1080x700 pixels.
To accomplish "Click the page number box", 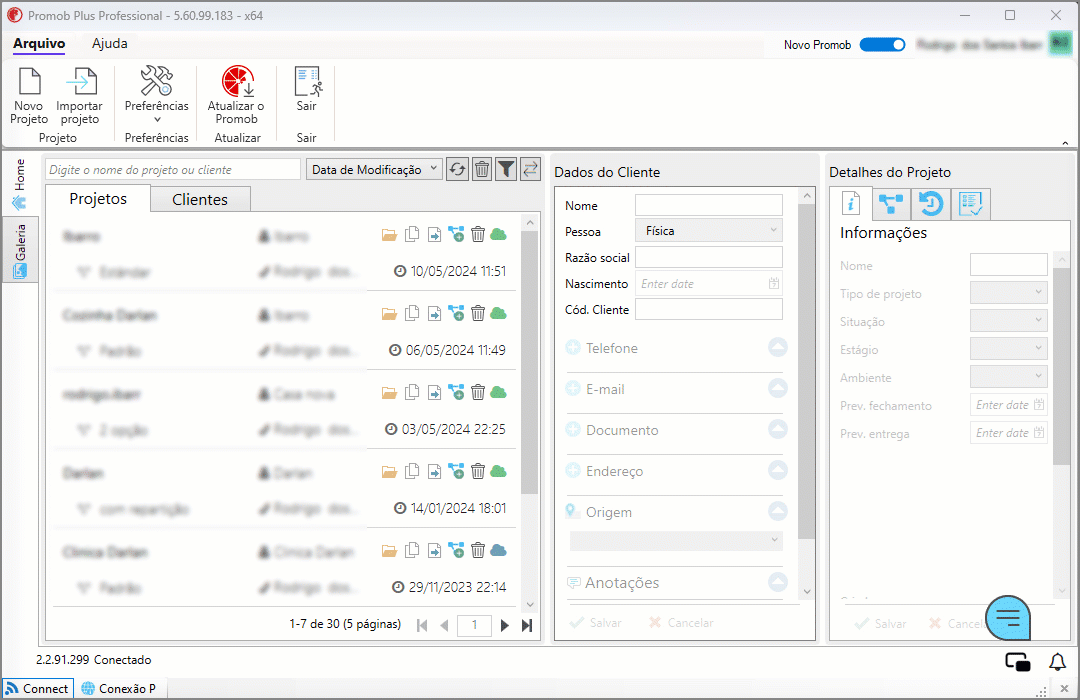I will tap(475, 625).
